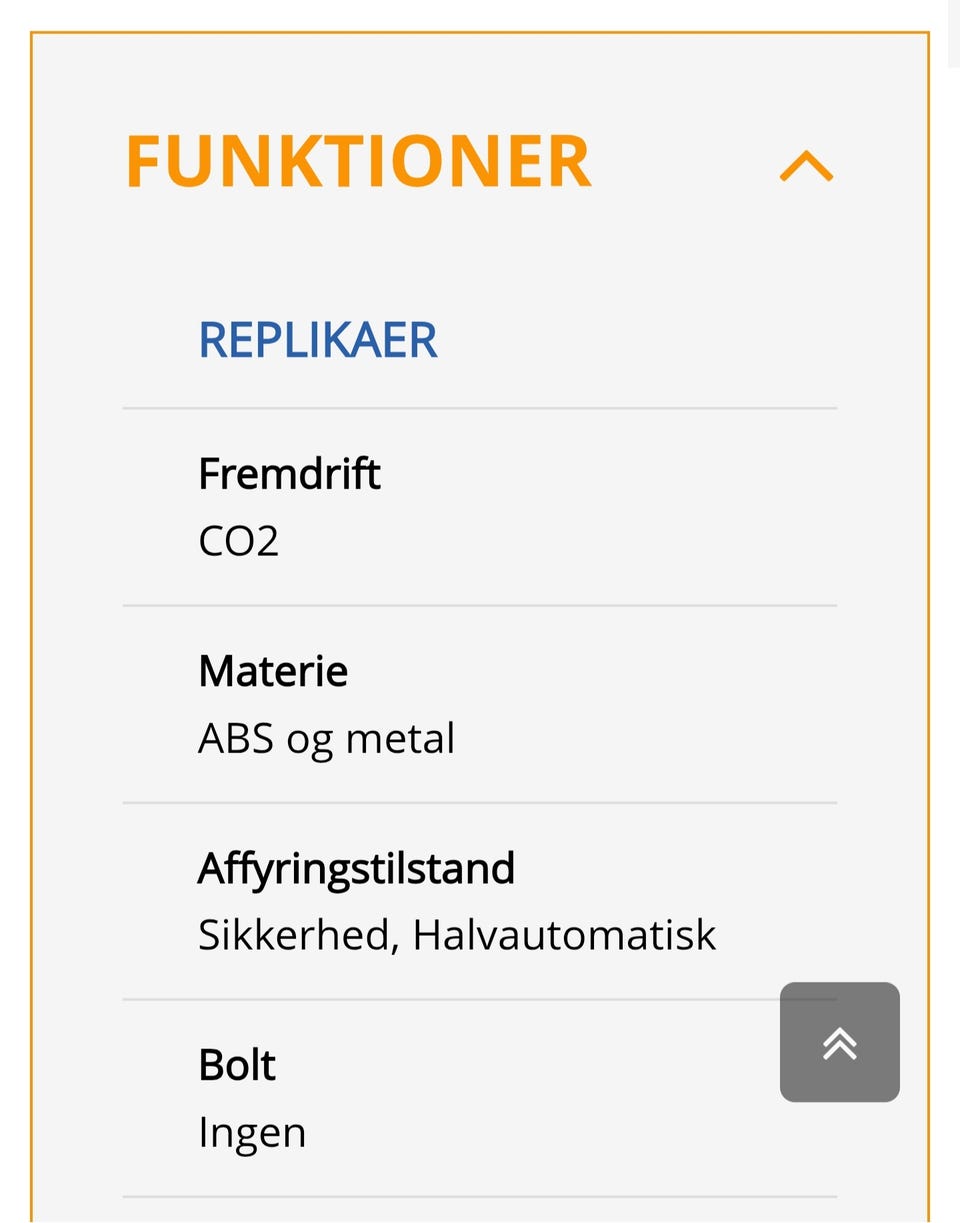Click the CO2 value text
This screenshot has height=1223, width=960.
(238, 541)
